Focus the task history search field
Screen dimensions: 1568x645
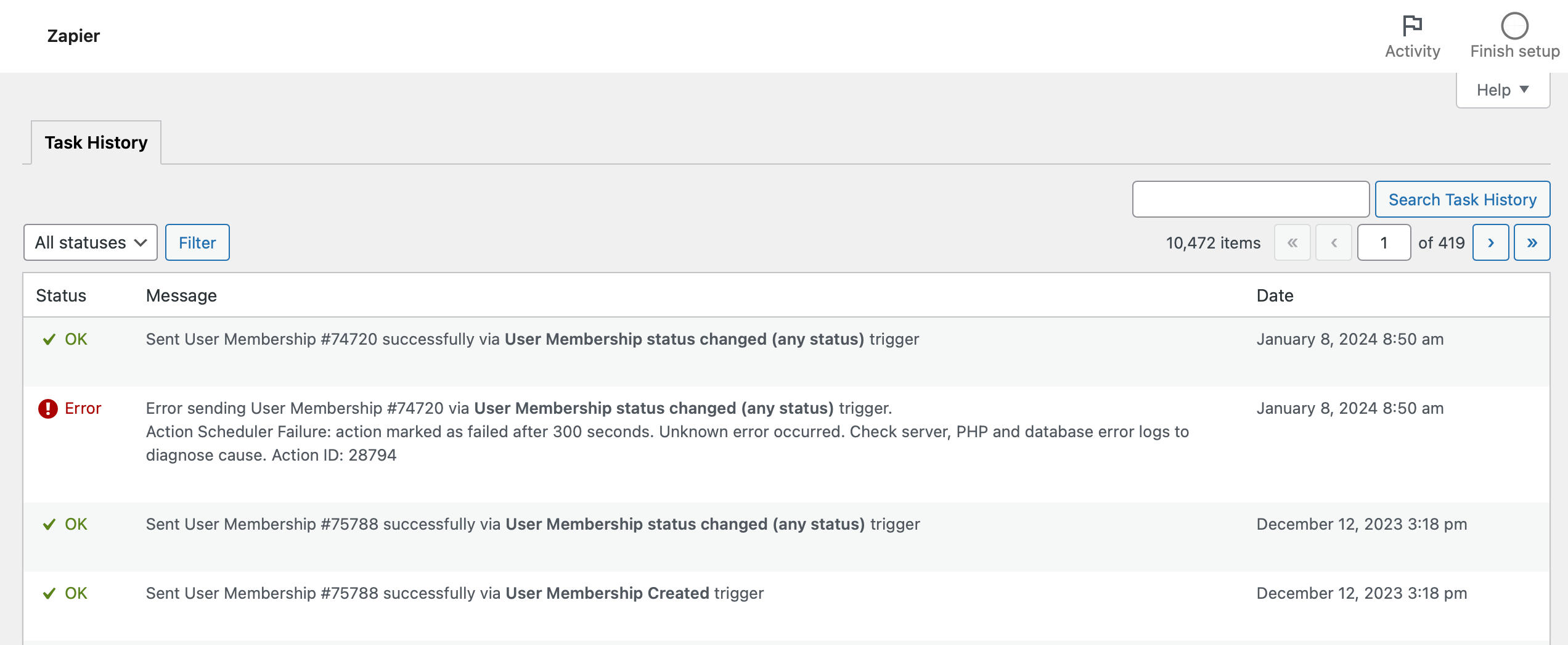pyautogui.click(x=1251, y=199)
